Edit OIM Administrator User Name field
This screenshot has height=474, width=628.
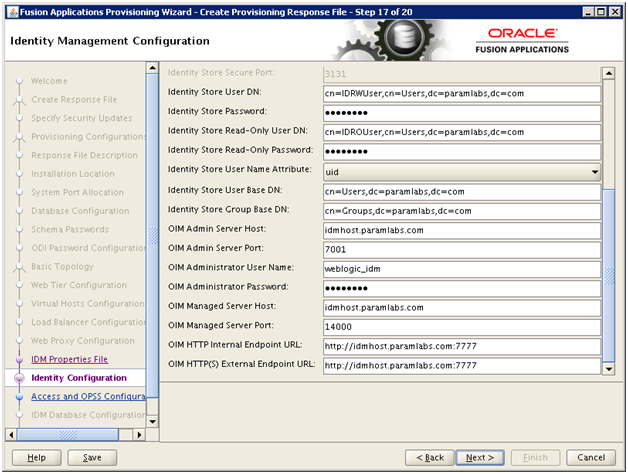462,269
